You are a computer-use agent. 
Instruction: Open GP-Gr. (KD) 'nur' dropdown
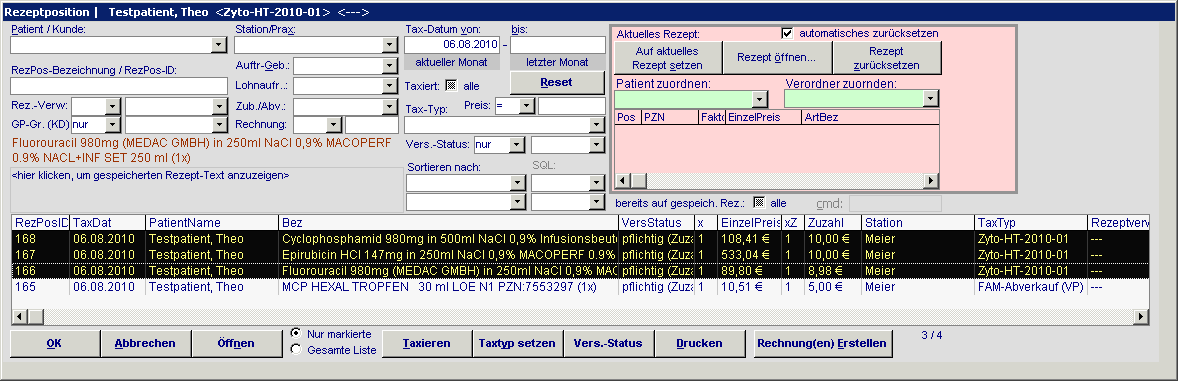pos(113,125)
